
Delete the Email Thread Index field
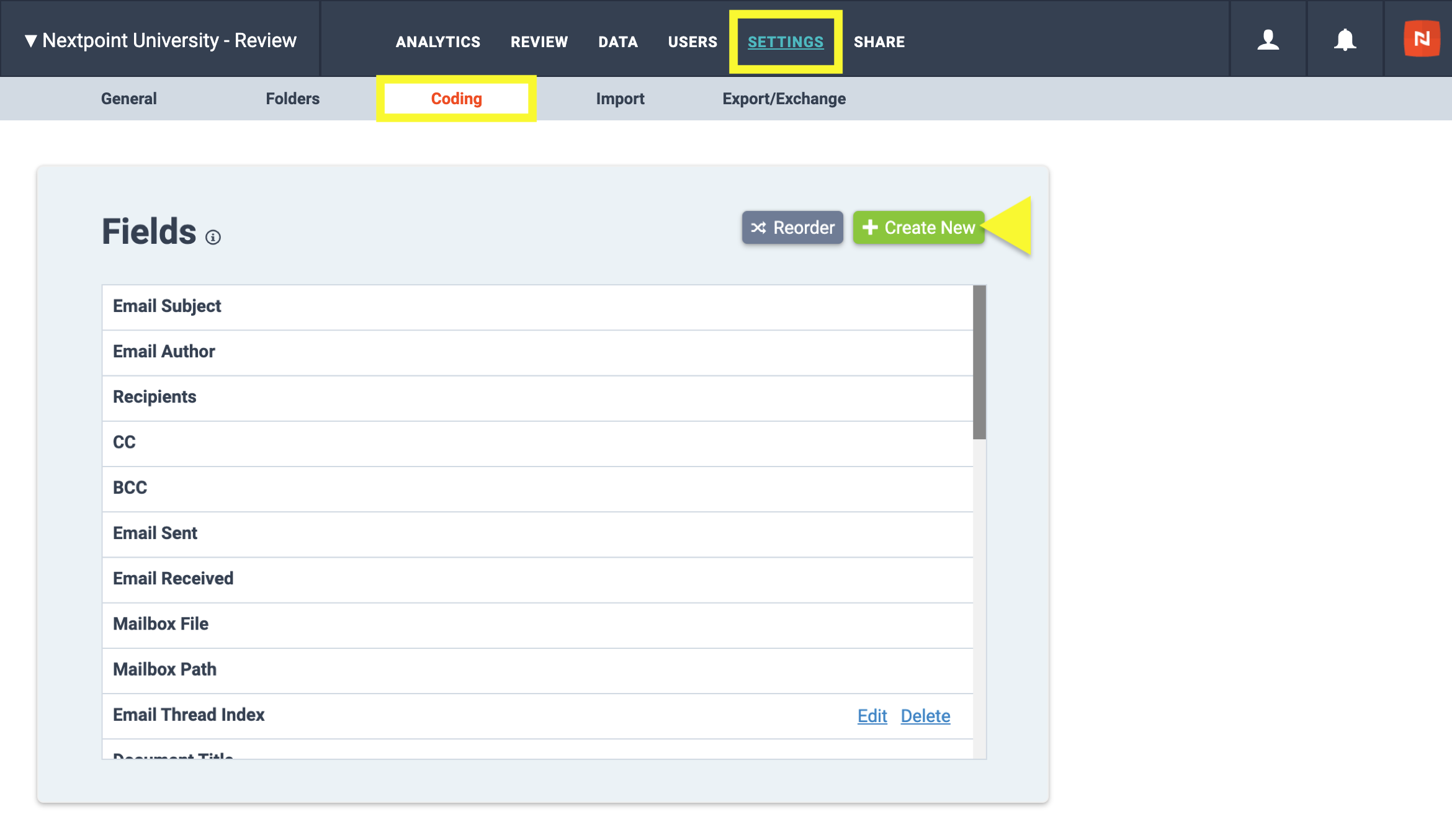[x=925, y=716]
